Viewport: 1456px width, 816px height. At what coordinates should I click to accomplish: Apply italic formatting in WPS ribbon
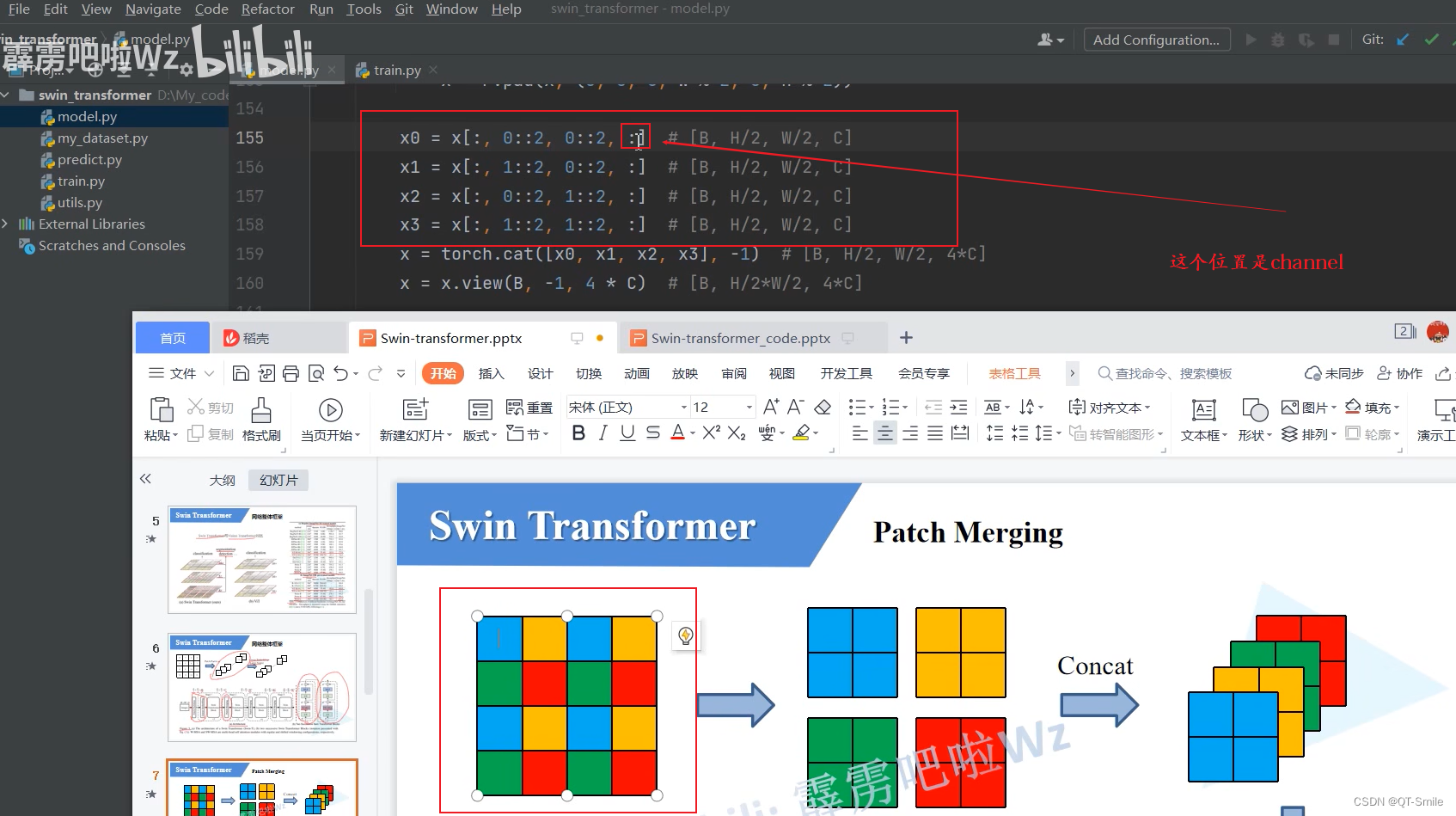[x=603, y=433]
